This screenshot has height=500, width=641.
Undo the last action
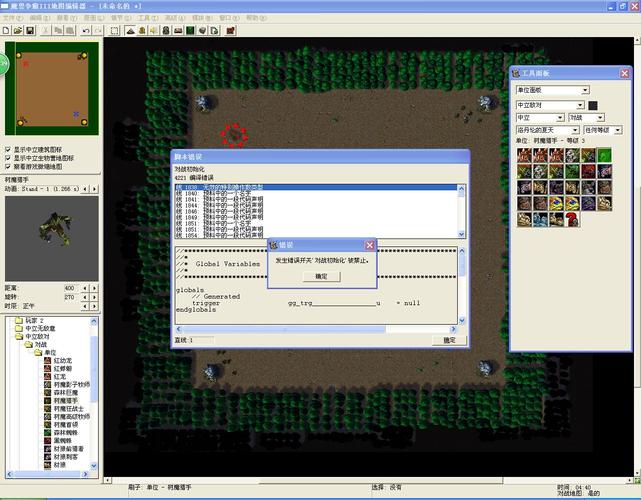coord(86,31)
